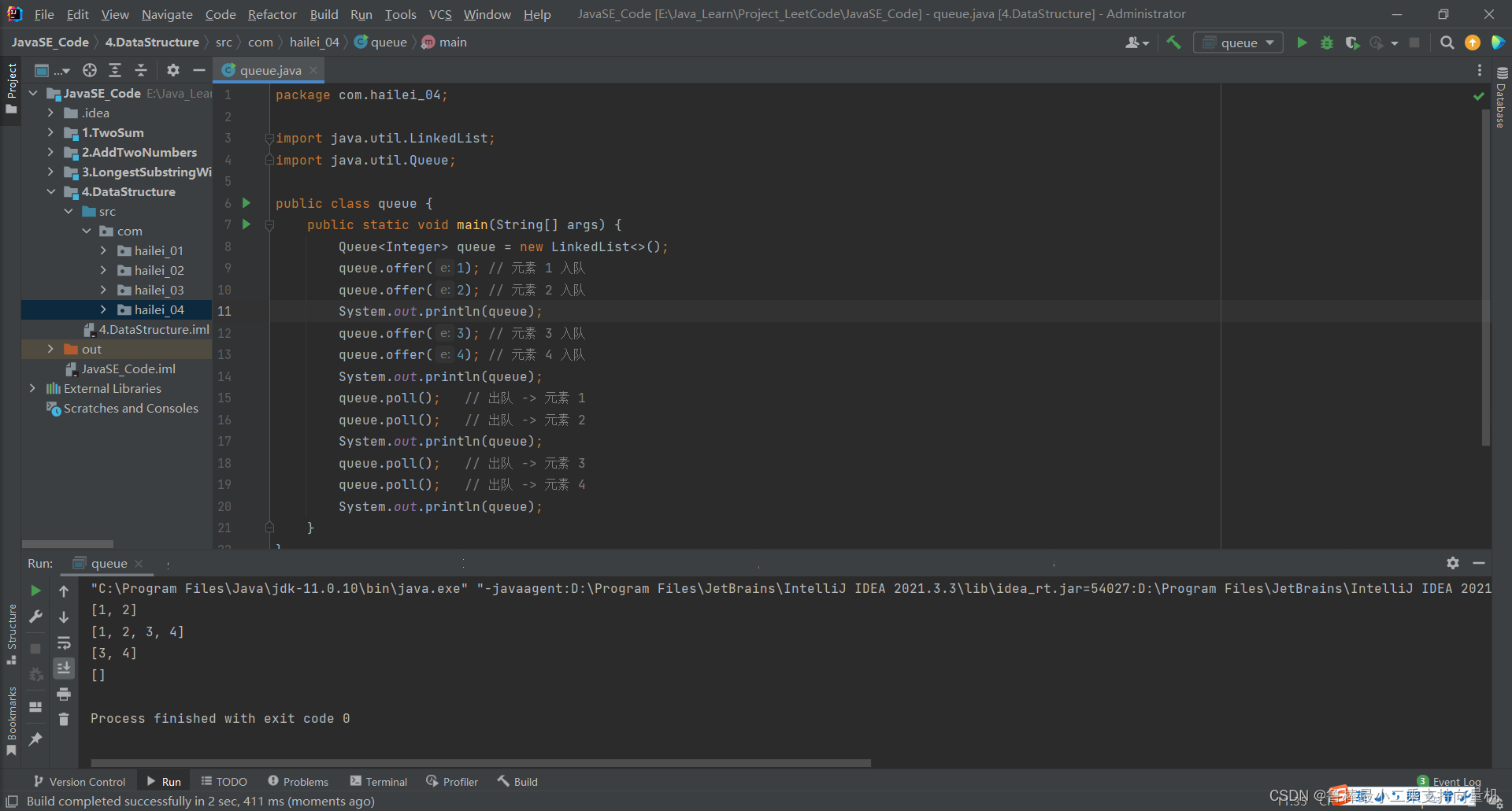Toggle the Database sidebar stripe button
Viewport: 1512px width, 811px height.
point(1501,98)
